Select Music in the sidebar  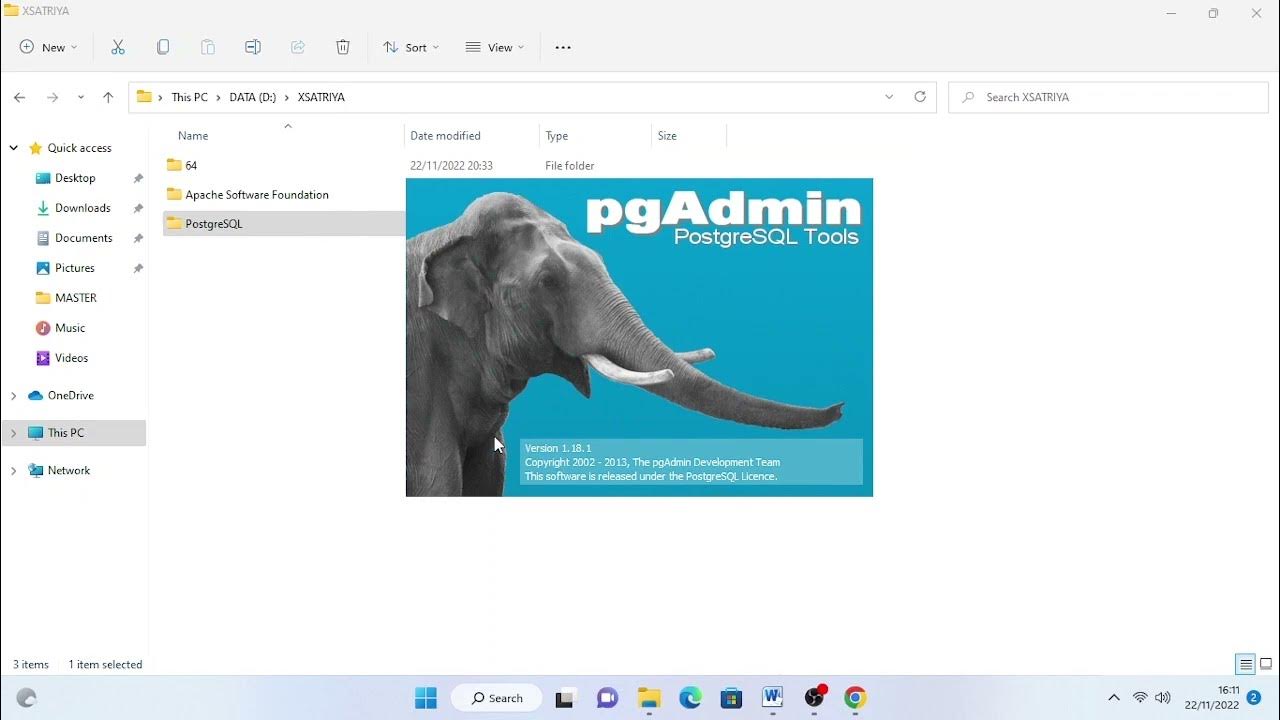[70, 328]
